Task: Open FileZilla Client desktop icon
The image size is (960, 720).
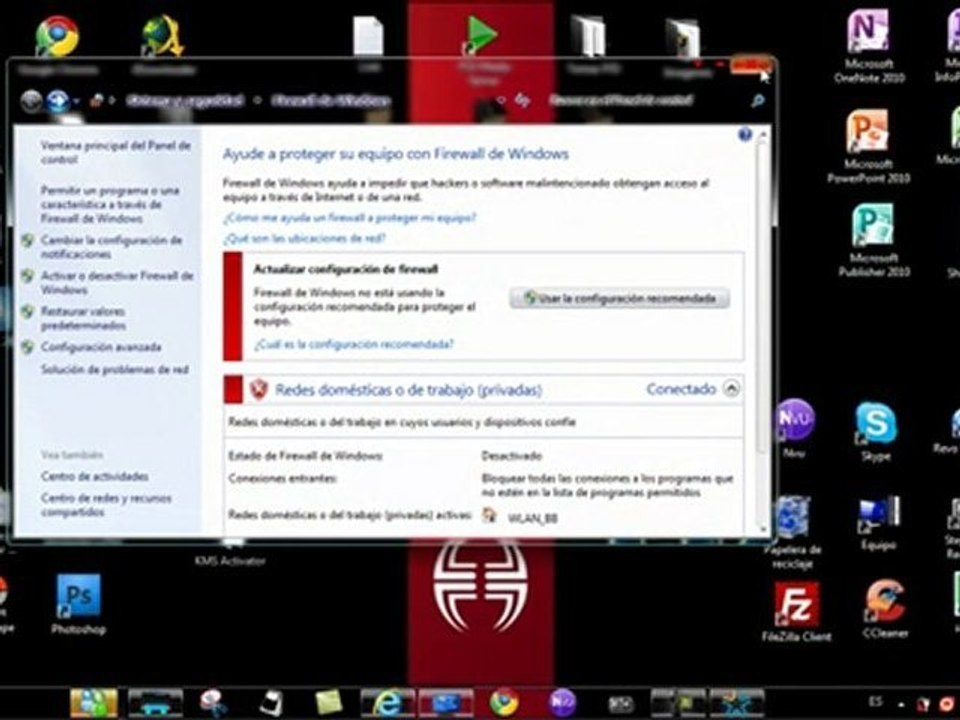Action: 797,611
